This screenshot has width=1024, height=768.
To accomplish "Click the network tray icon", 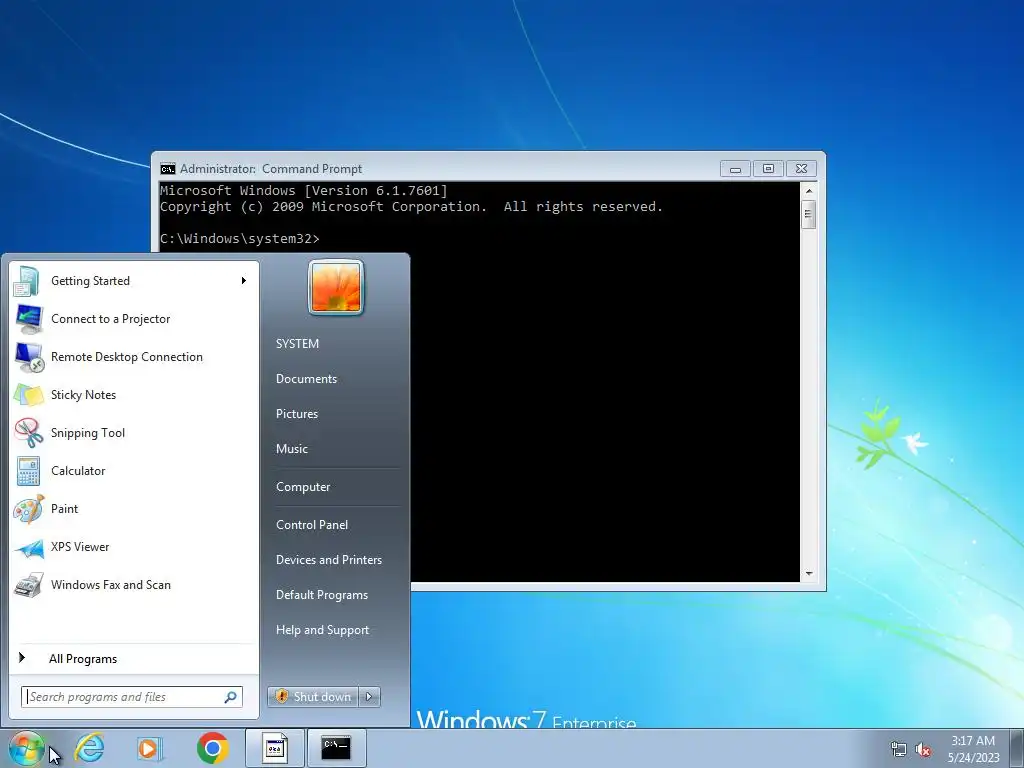I will [x=899, y=749].
